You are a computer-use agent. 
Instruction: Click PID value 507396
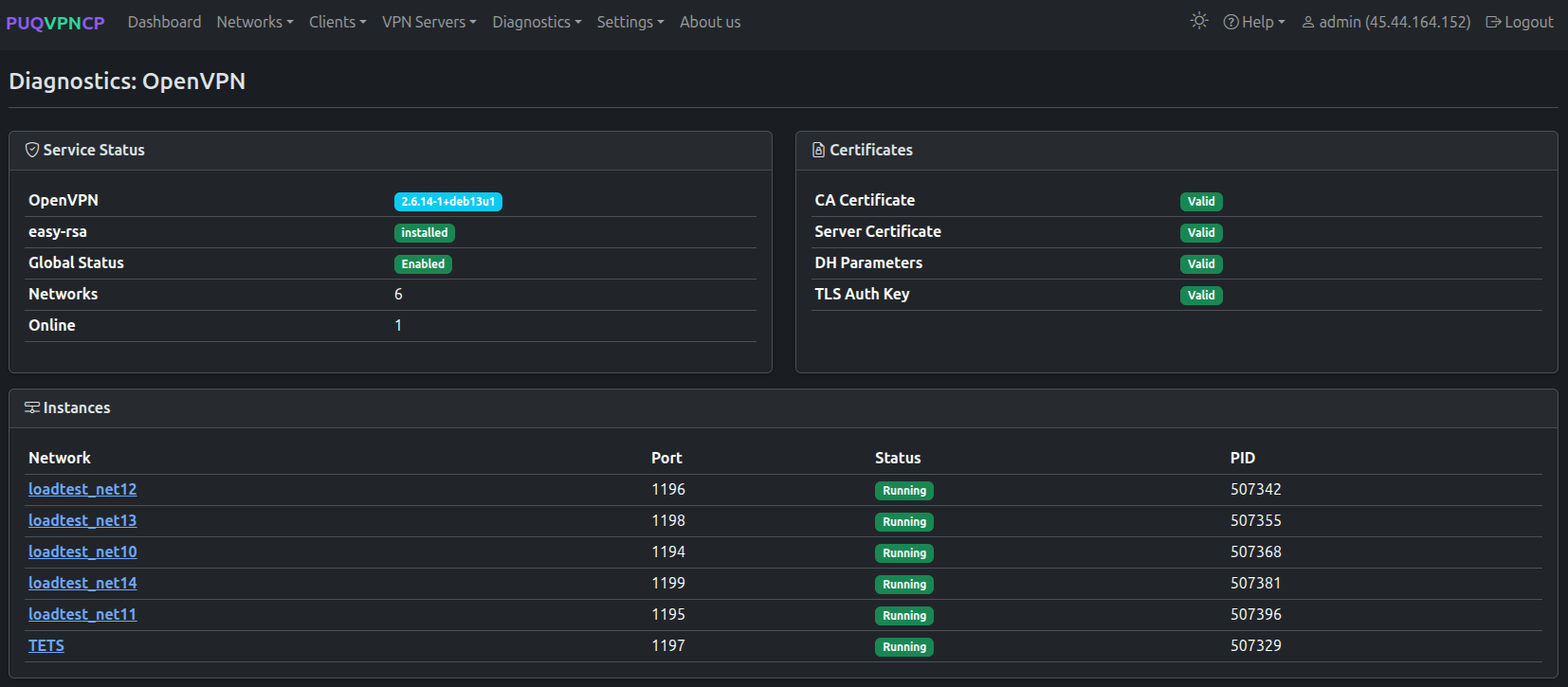coord(1256,614)
